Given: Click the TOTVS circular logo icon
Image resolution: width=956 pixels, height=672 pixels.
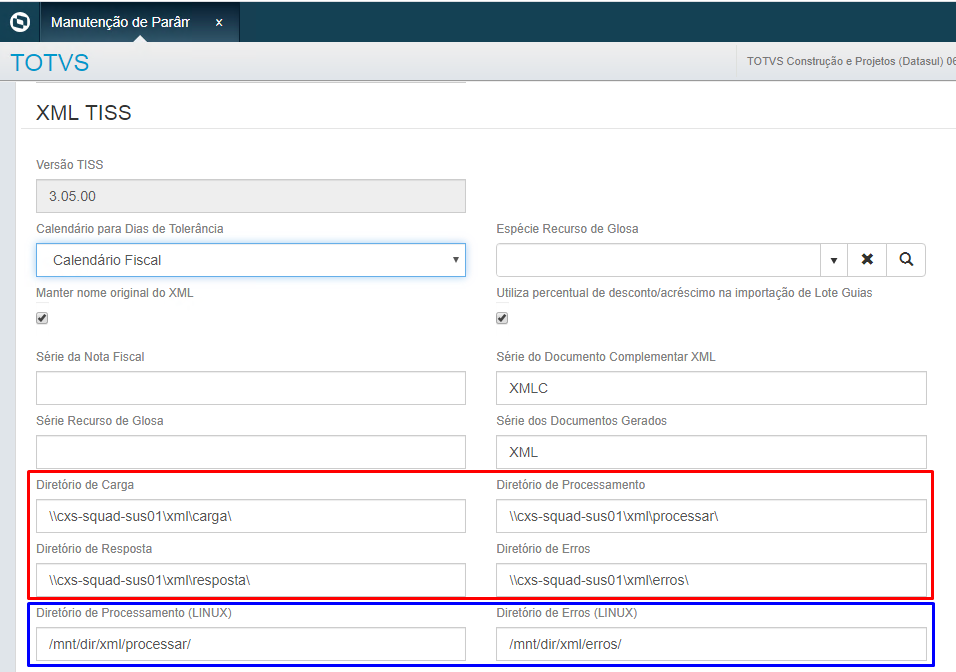Looking at the screenshot, I should 20,22.
